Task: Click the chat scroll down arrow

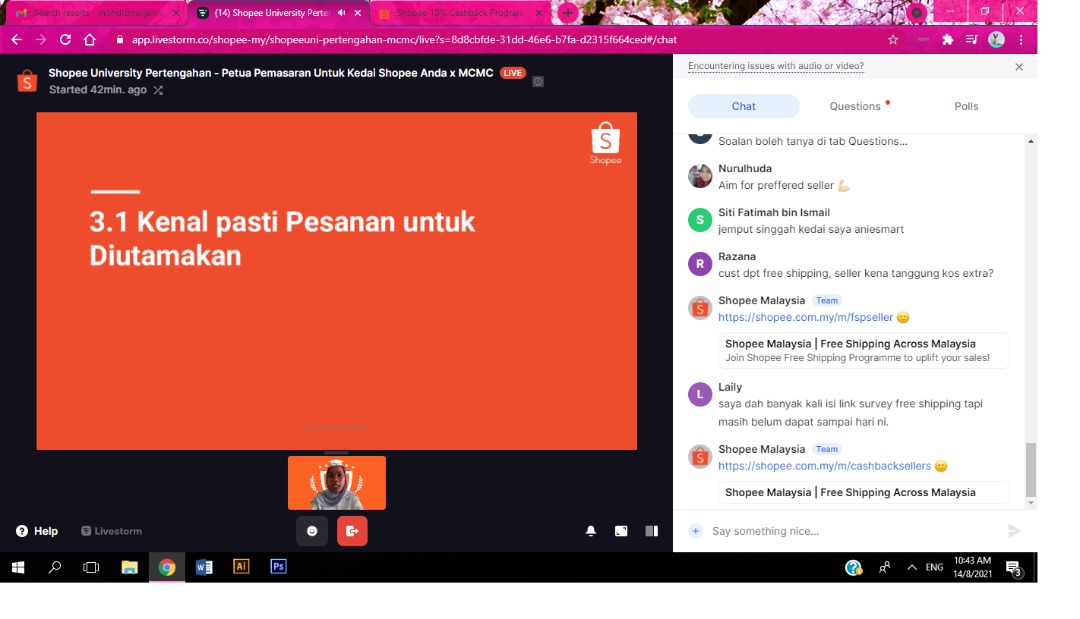Action: coord(1030,503)
